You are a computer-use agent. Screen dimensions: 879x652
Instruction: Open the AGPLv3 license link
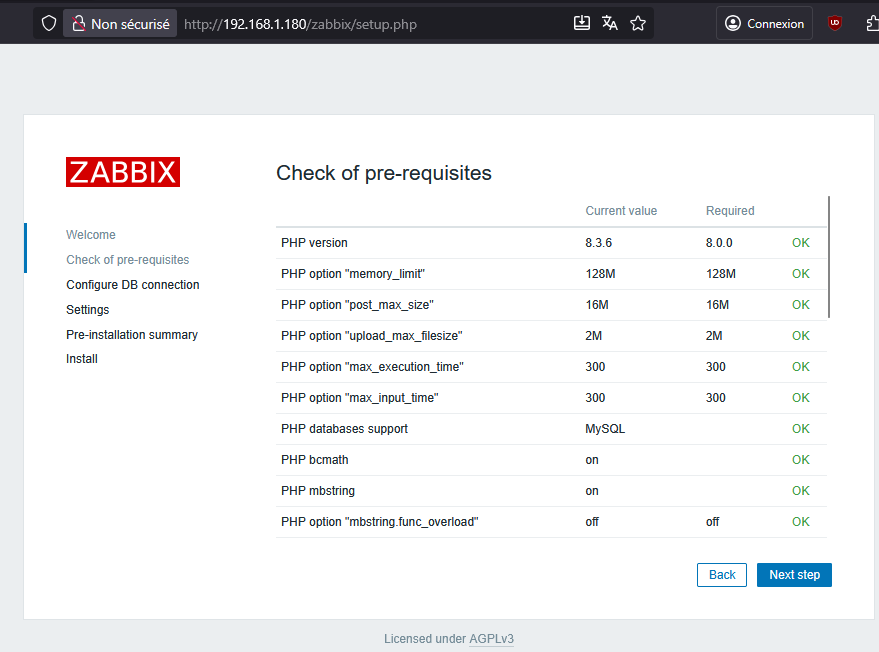(x=491, y=639)
